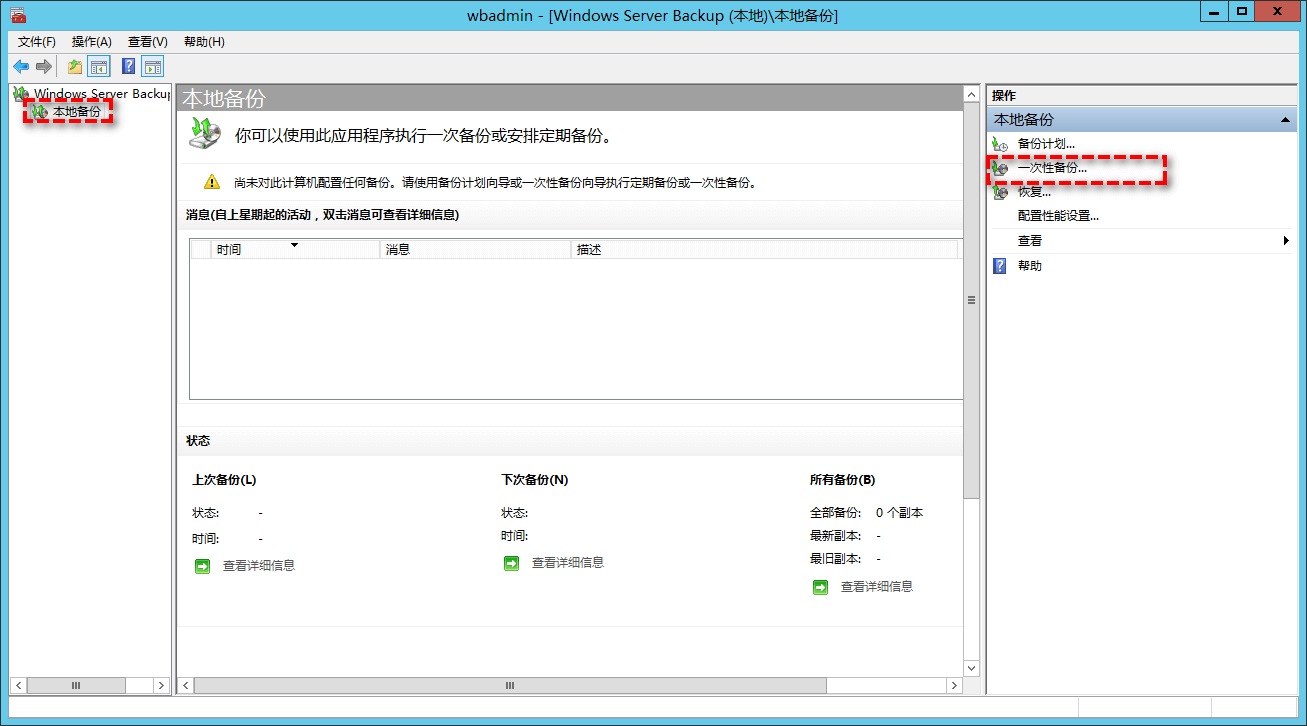
Task: Collapse the 本地备份 actions section arrow
Action: pyautogui.click(x=1285, y=120)
